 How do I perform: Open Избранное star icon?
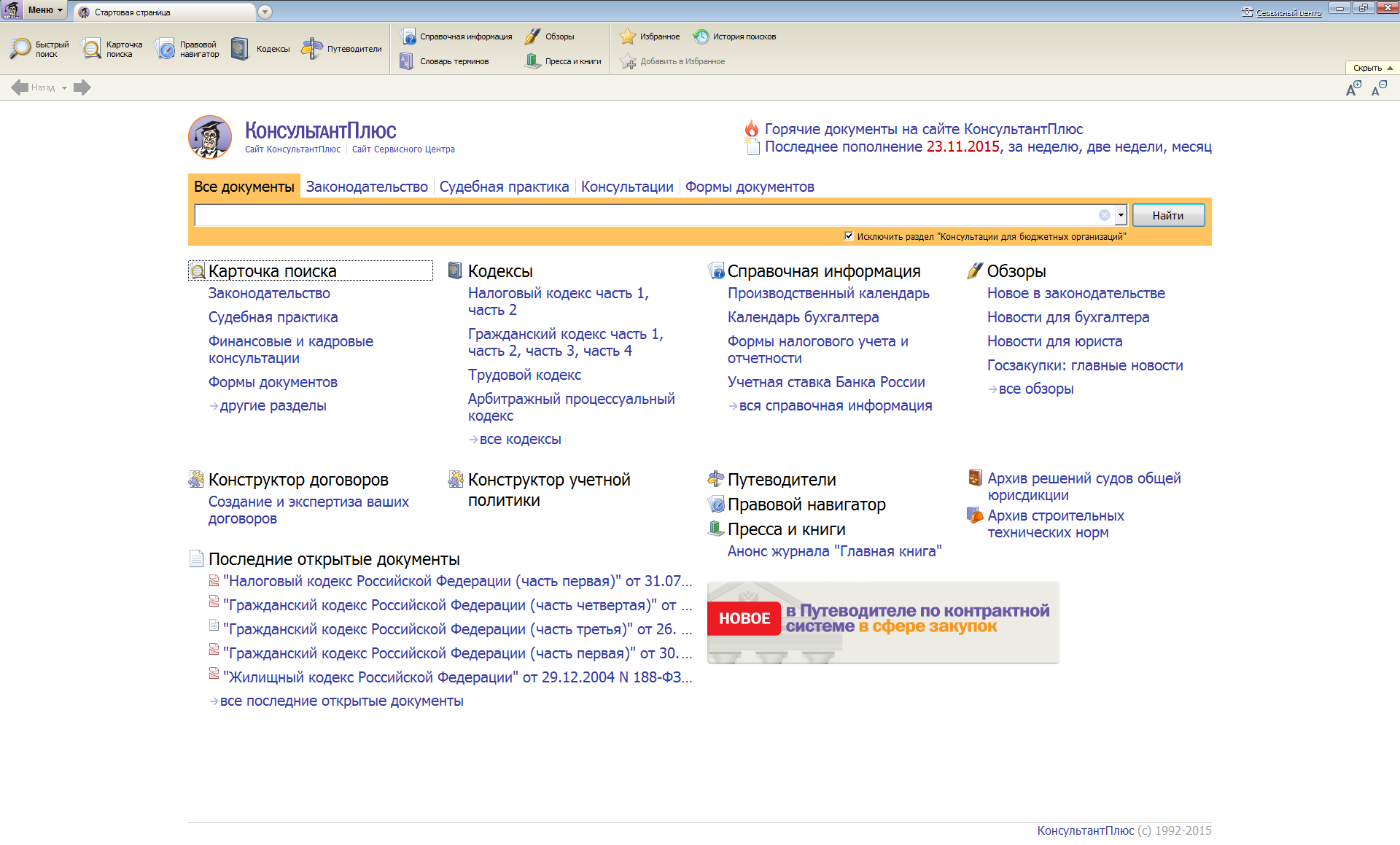coord(627,36)
